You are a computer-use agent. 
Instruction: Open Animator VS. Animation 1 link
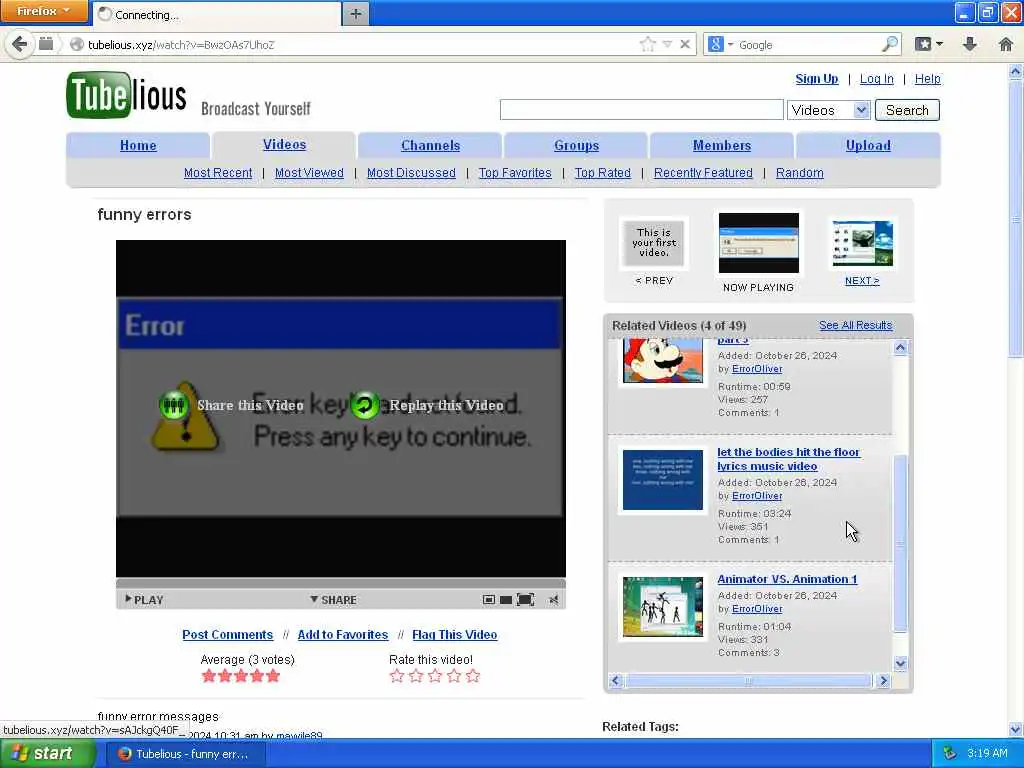point(787,579)
